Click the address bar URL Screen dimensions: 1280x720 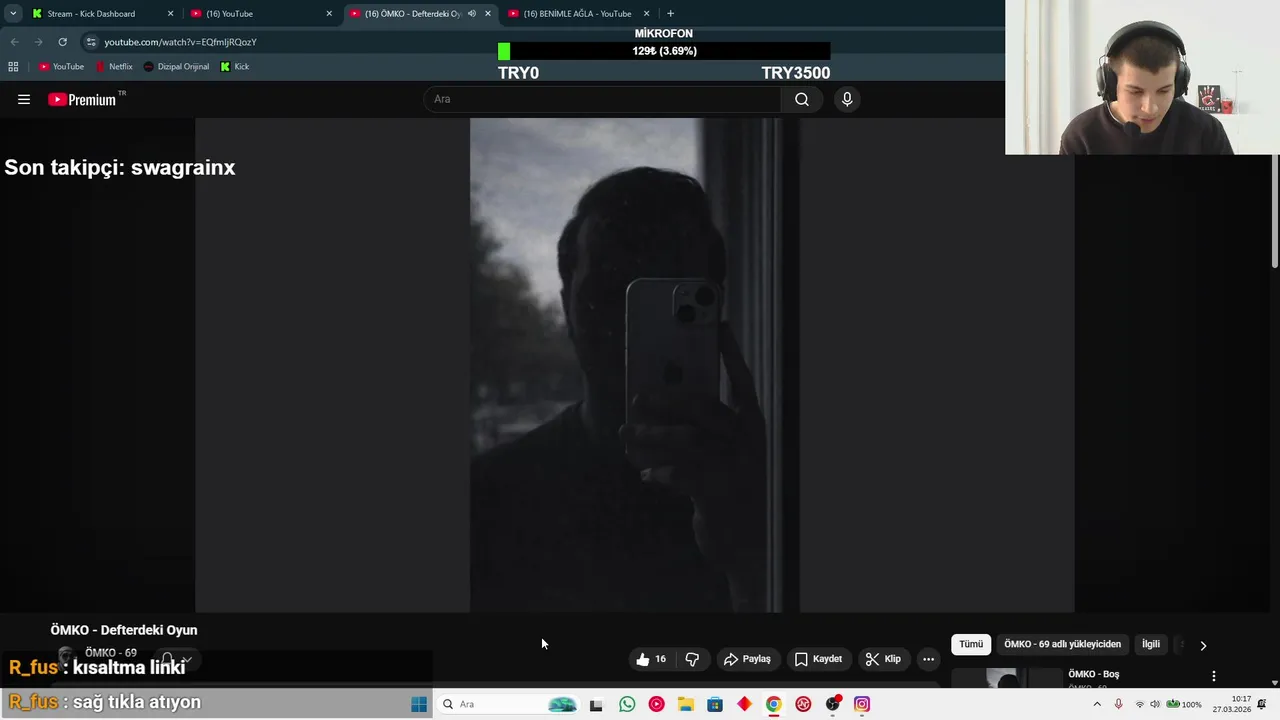[181, 42]
